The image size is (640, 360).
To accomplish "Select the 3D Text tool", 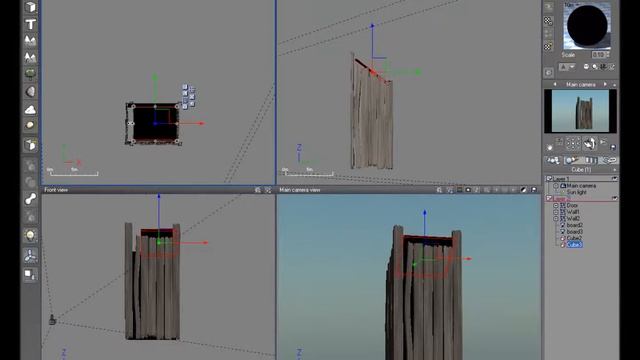I will tap(30, 24).
